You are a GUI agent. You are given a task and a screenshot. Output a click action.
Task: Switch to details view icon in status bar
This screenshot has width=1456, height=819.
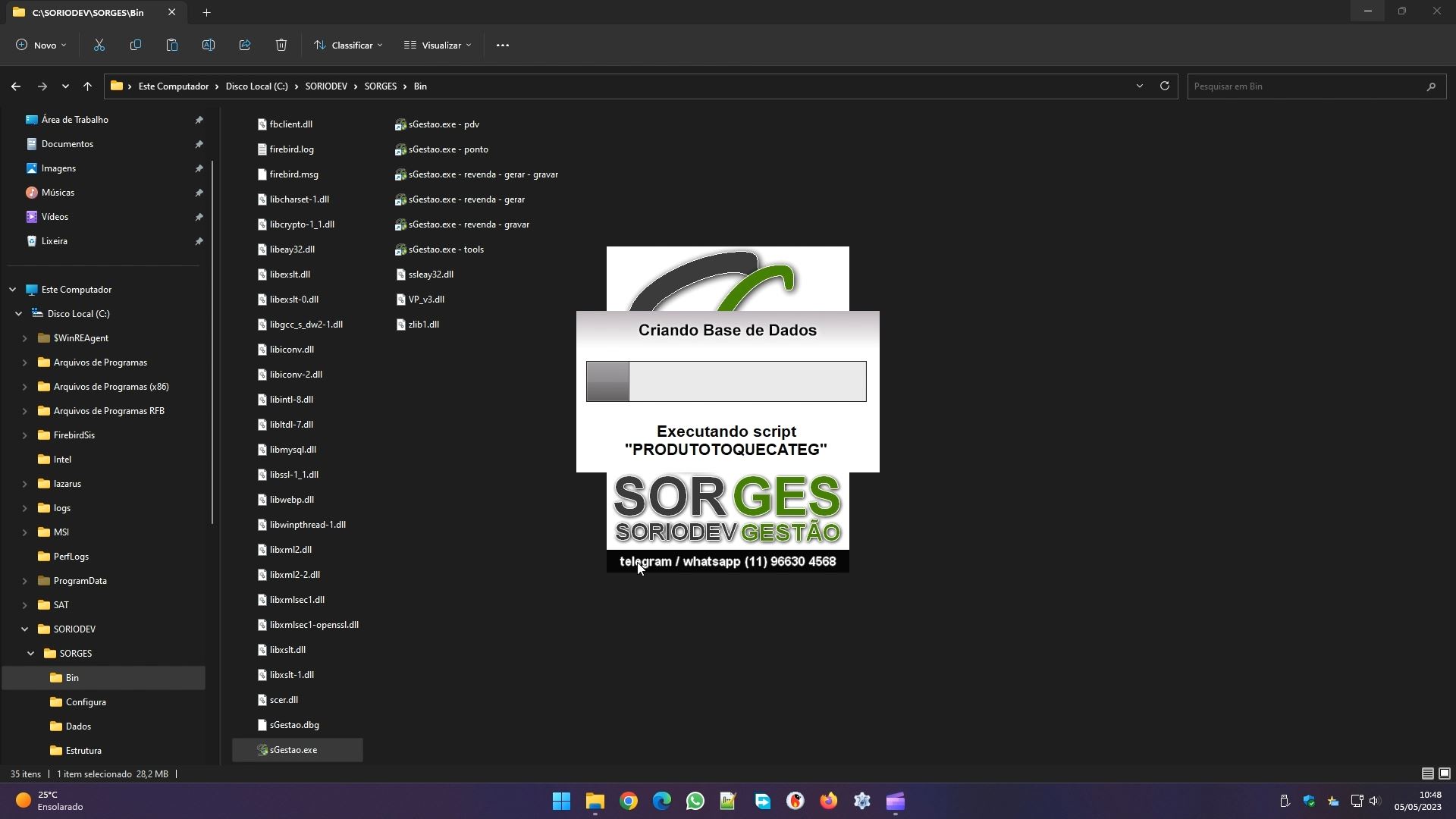[x=1427, y=773]
